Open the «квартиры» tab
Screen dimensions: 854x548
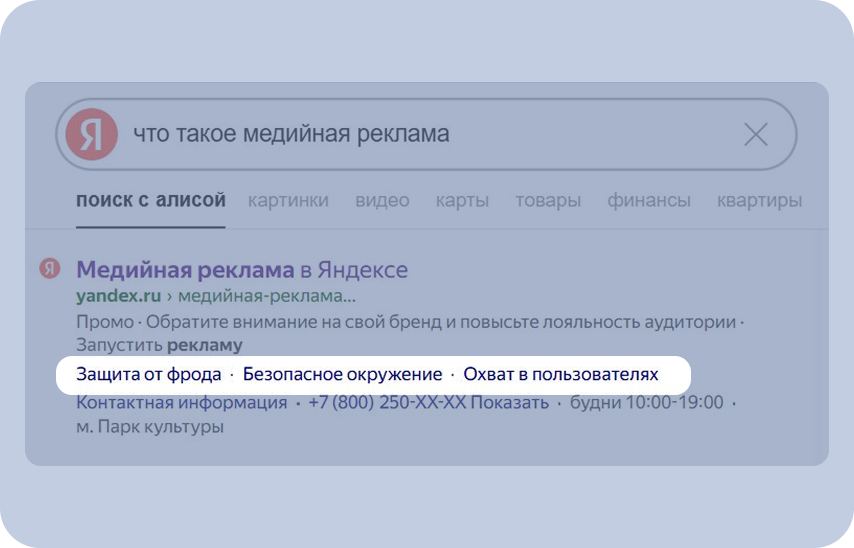point(759,200)
